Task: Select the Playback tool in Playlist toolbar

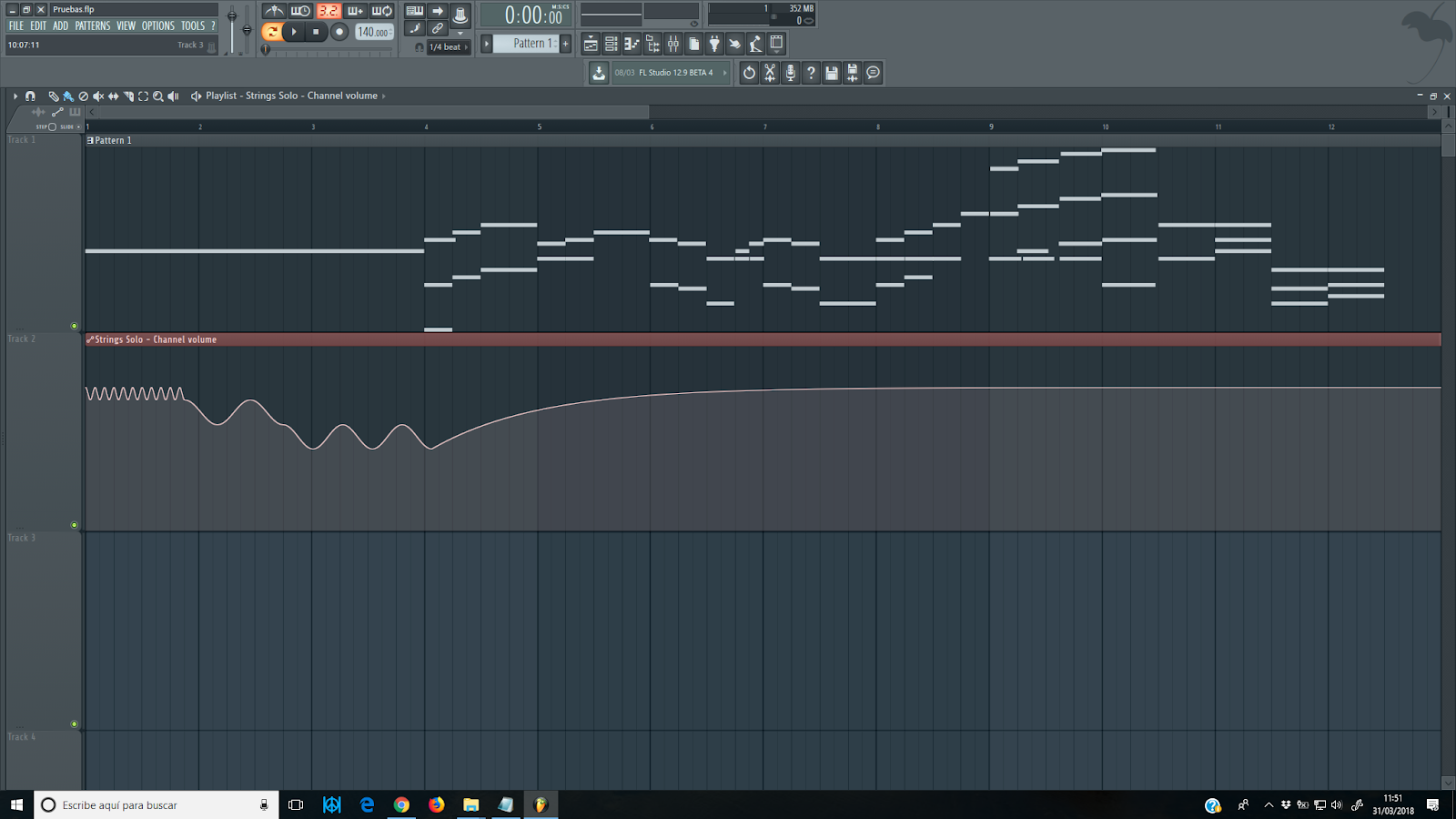Action: click(x=173, y=96)
